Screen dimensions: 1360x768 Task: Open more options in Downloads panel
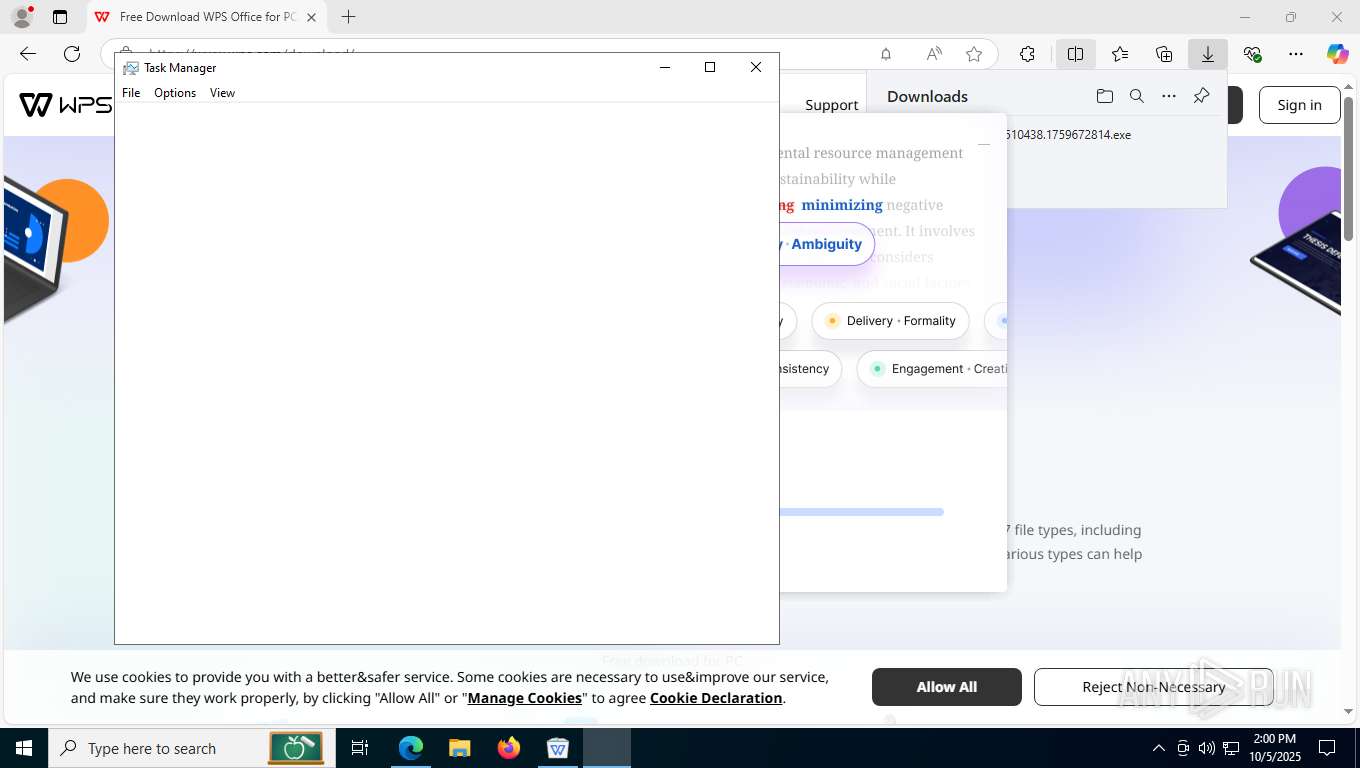(x=1169, y=96)
